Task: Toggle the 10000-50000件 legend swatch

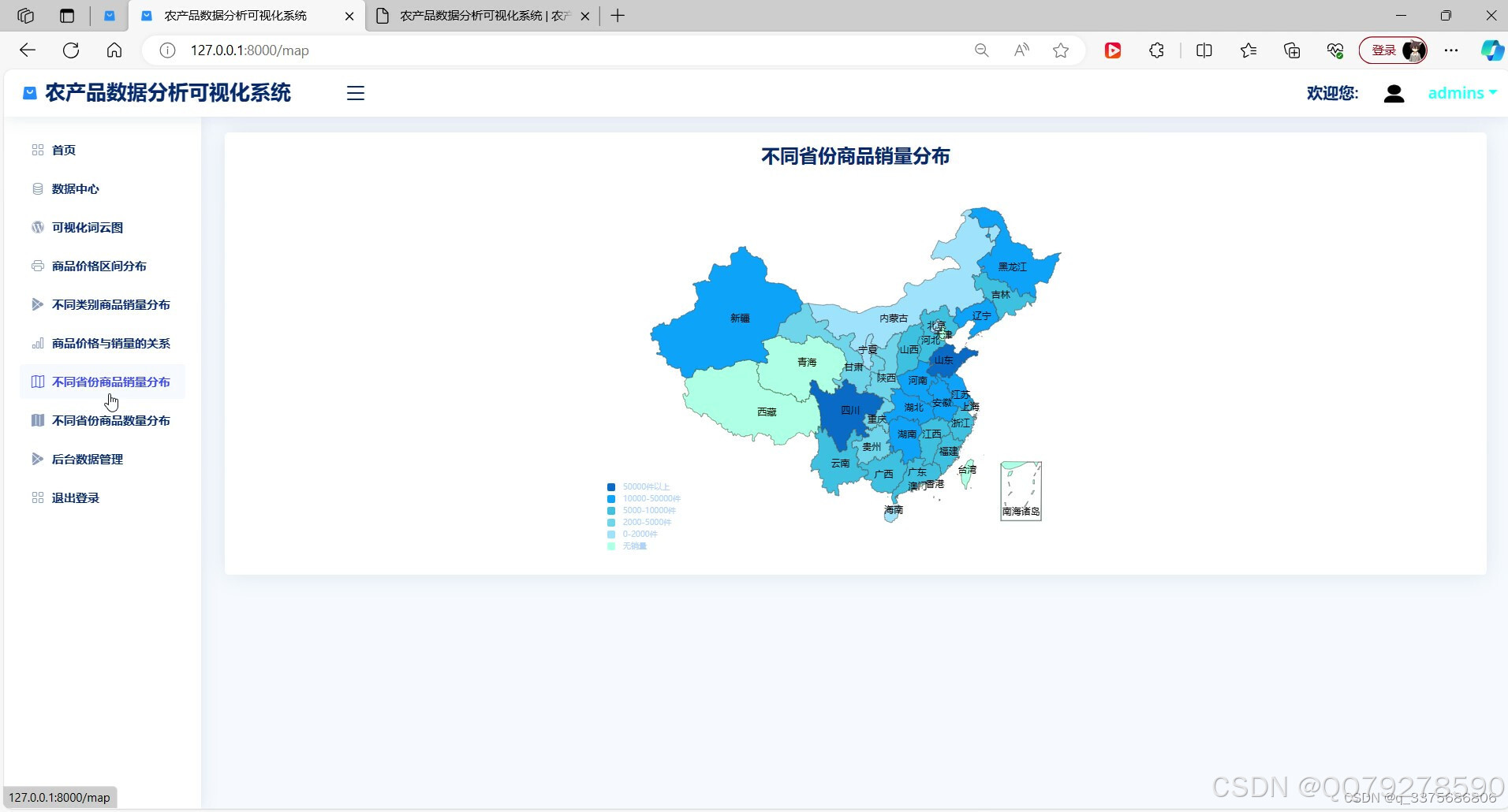Action: [x=611, y=499]
